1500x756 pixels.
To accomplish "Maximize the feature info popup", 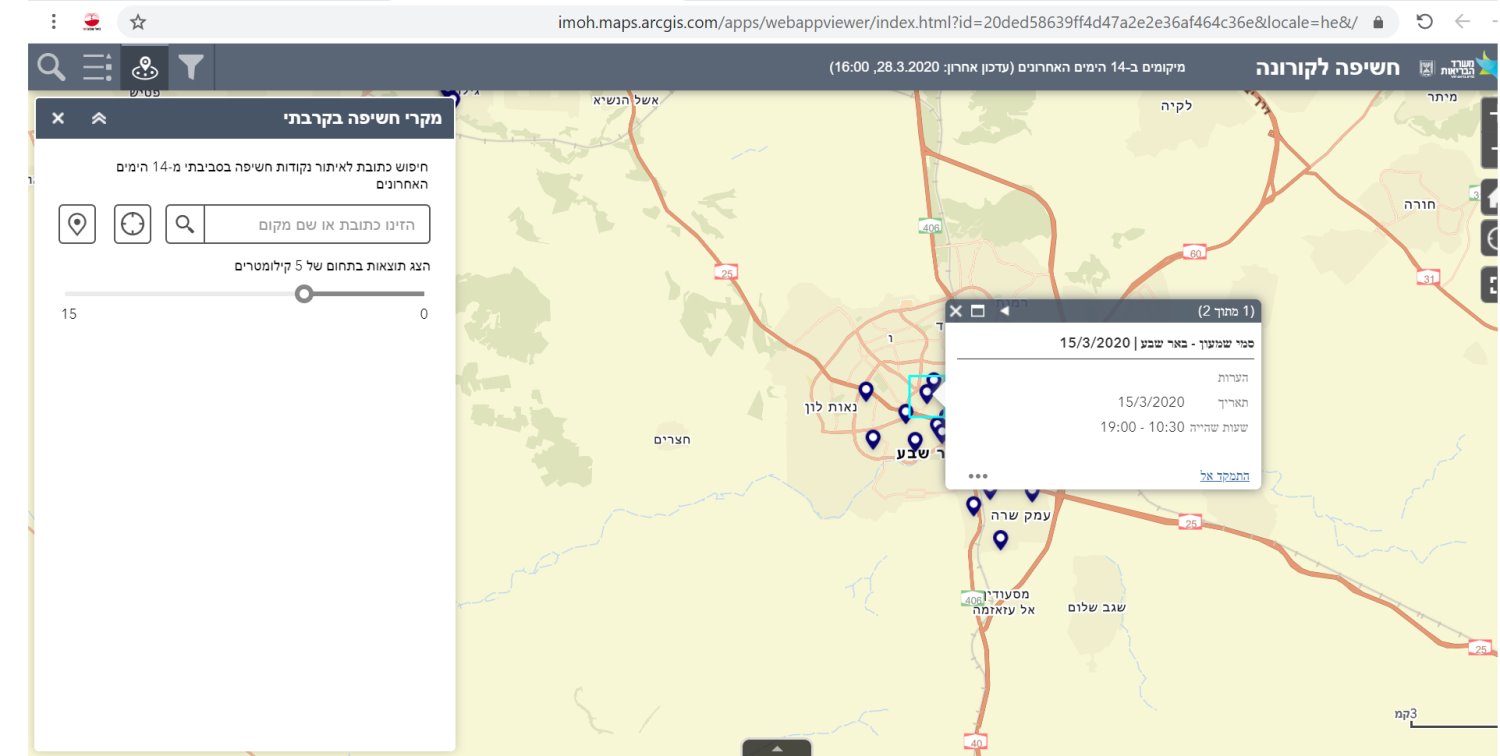I will coord(978,311).
